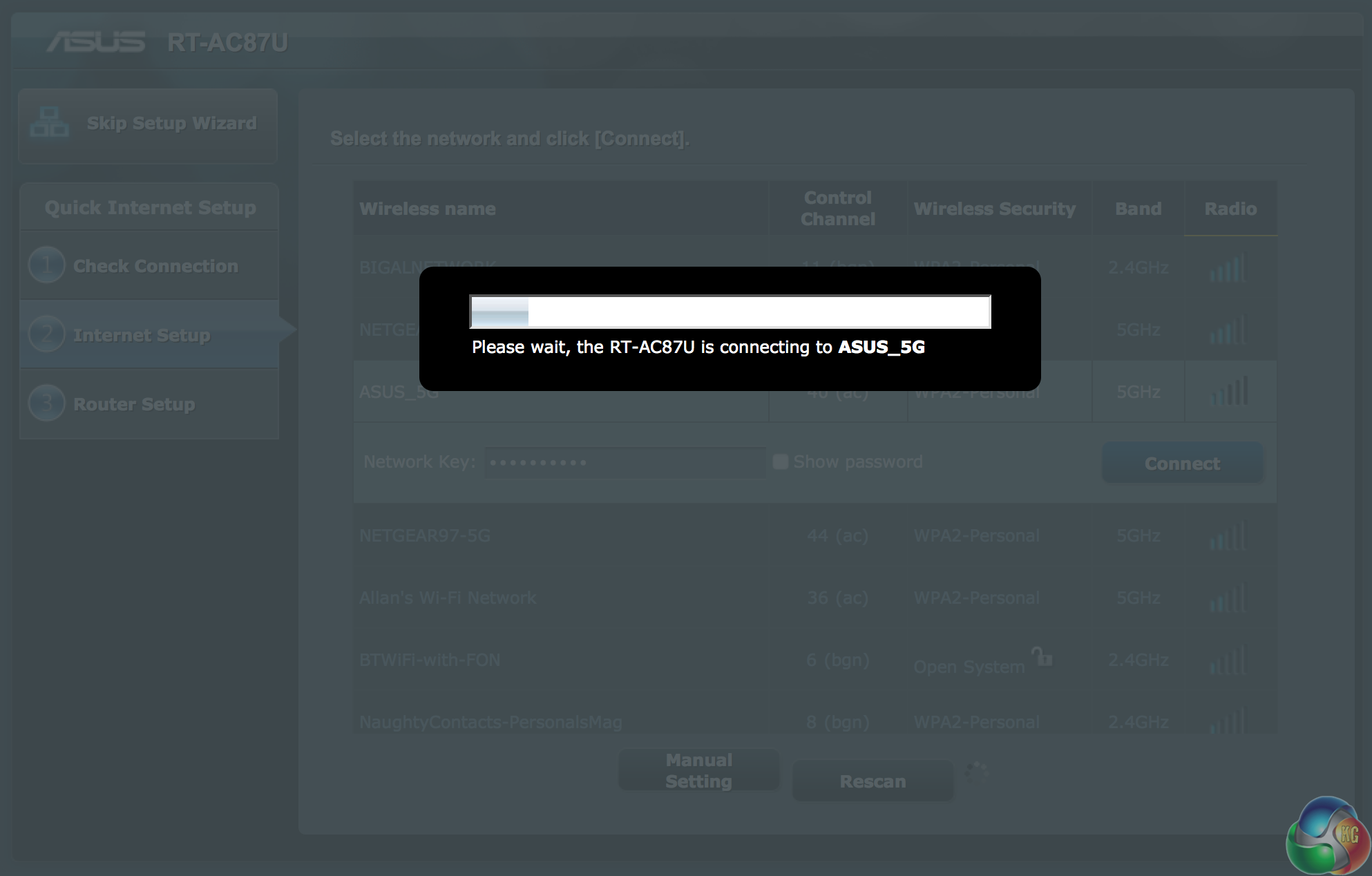The width and height of the screenshot is (1372, 876).
Task: Enable the Show password checkbox
Action: [781, 461]
